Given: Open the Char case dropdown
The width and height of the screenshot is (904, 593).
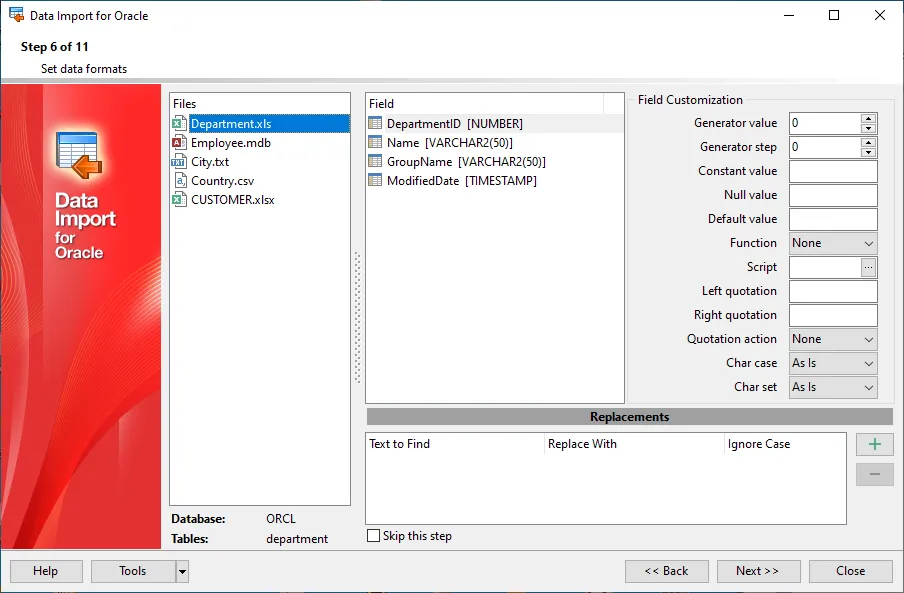Looking at the screenshot, I should 833,363.
